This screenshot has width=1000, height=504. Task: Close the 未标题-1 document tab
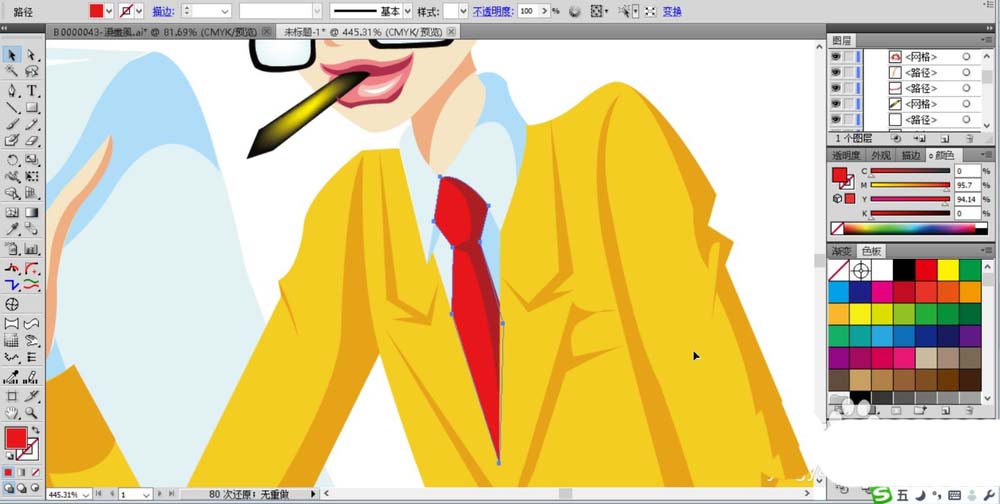[x=452, y=31]
